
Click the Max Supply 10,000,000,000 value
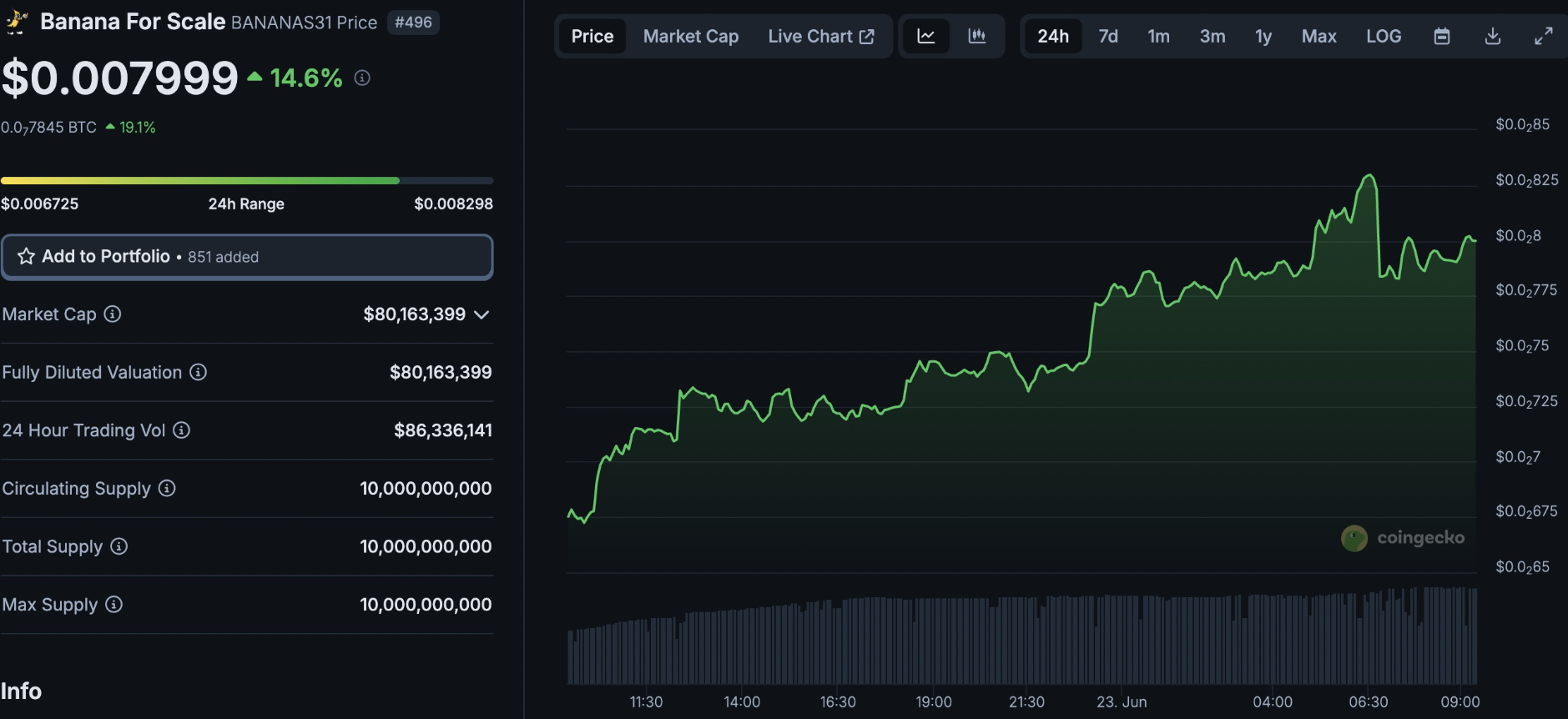pos(426,604)
